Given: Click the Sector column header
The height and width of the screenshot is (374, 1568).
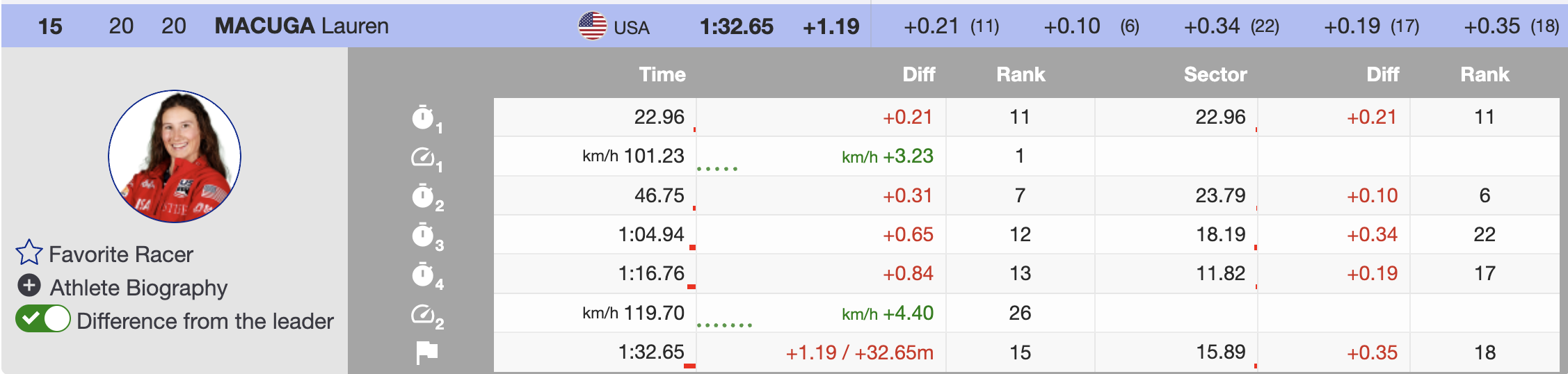Looking at the screenshot, I should coord(1215,74).
